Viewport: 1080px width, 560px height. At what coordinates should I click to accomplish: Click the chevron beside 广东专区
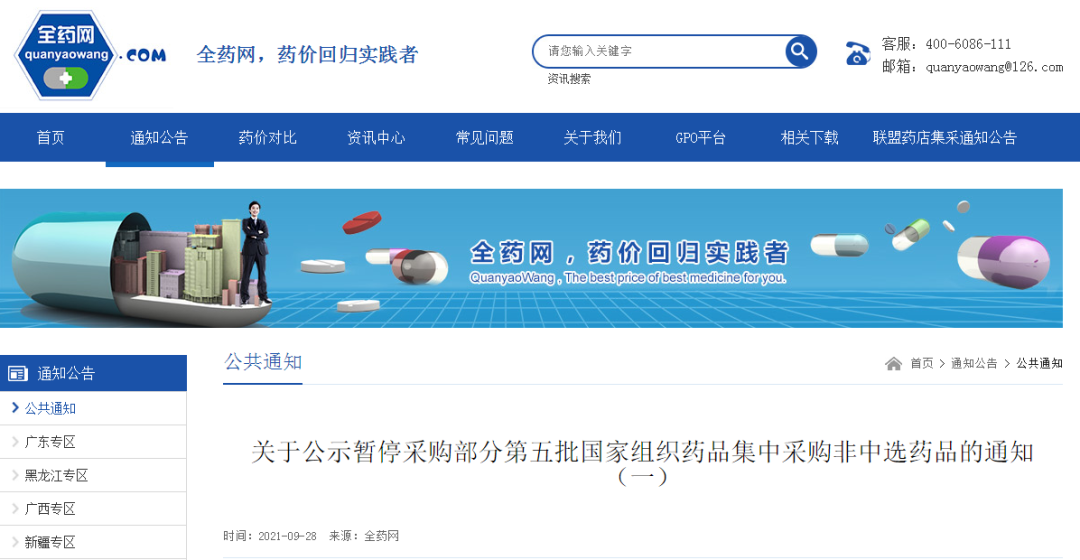(x=15, y=442)
